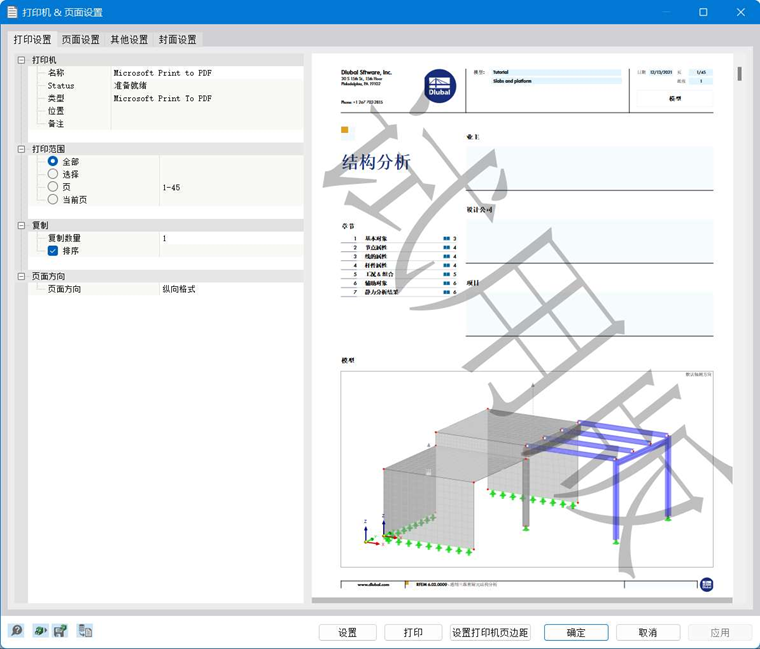This screenshot has width=760, height=649.
Task: Click the 复制数量 value field
Action: [231, 238]
